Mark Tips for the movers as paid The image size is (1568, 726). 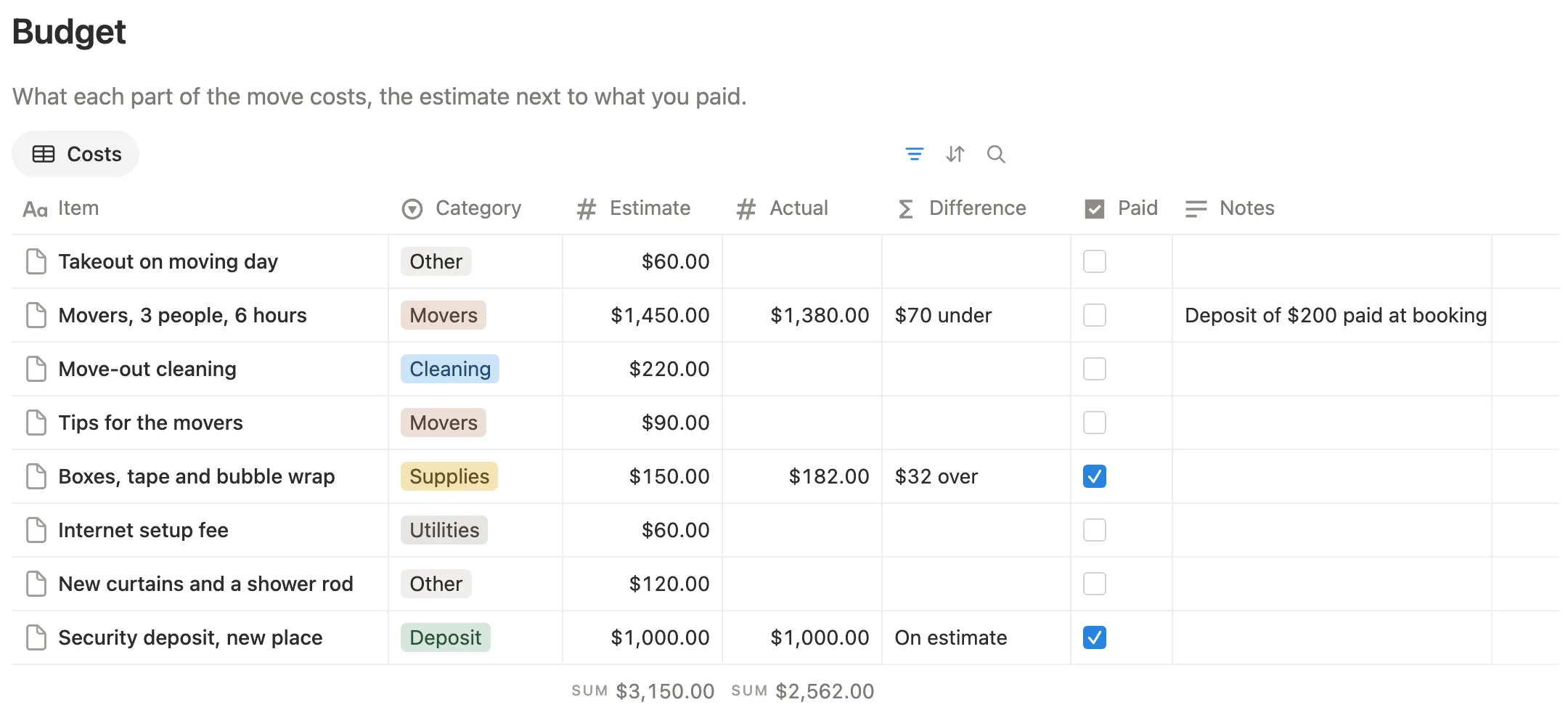click(x=1095, y=423)
